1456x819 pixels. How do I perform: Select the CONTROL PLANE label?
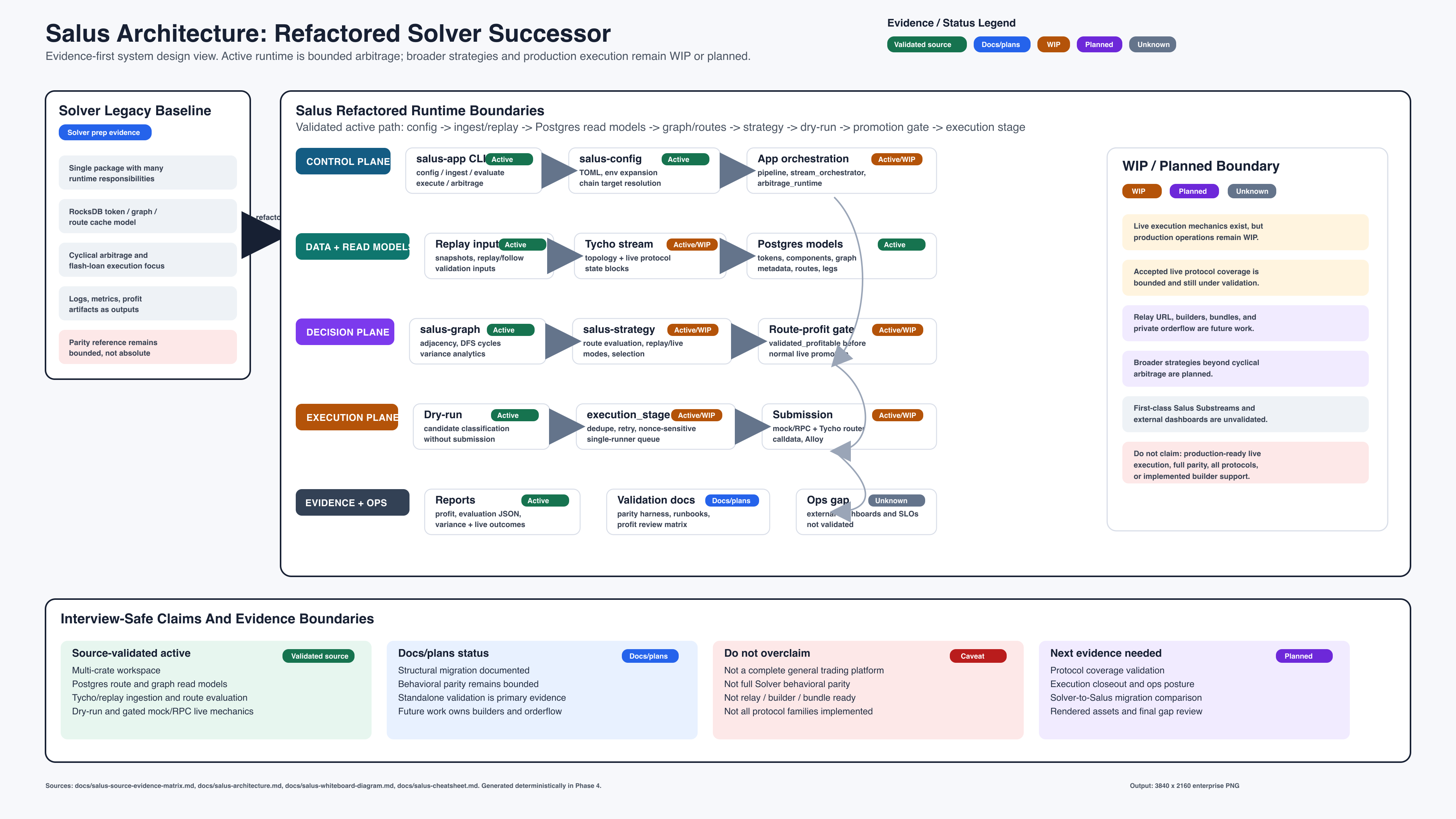pos(343,161)
